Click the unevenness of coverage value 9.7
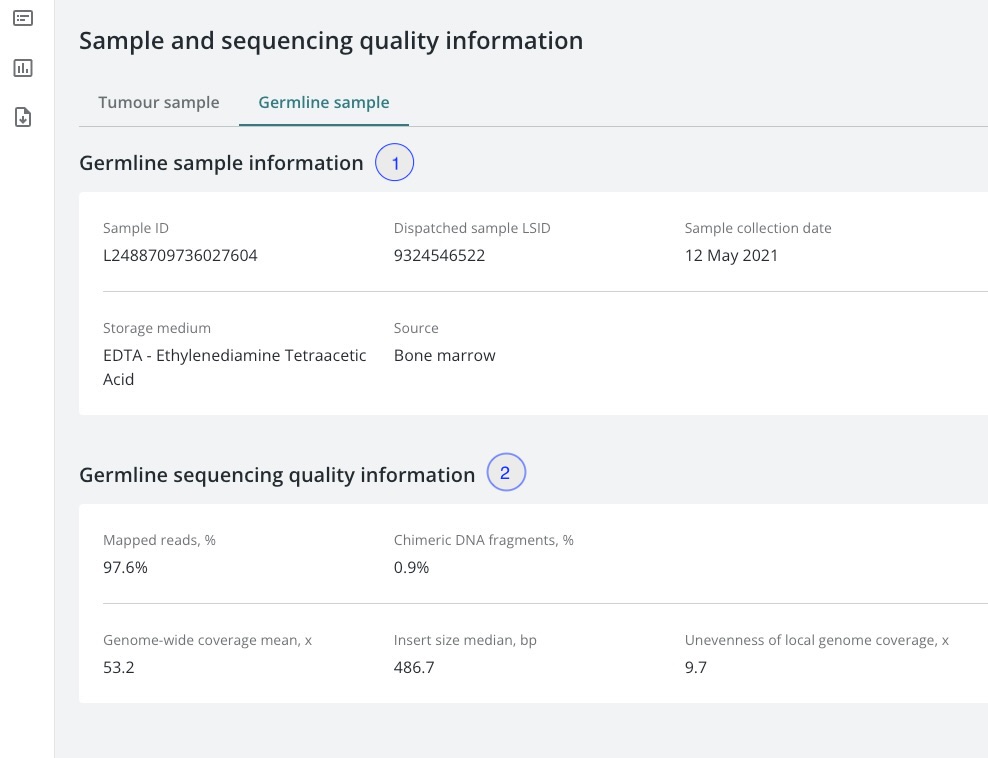Viewport: 988px width, 758px height. click(x=696, y=667)
